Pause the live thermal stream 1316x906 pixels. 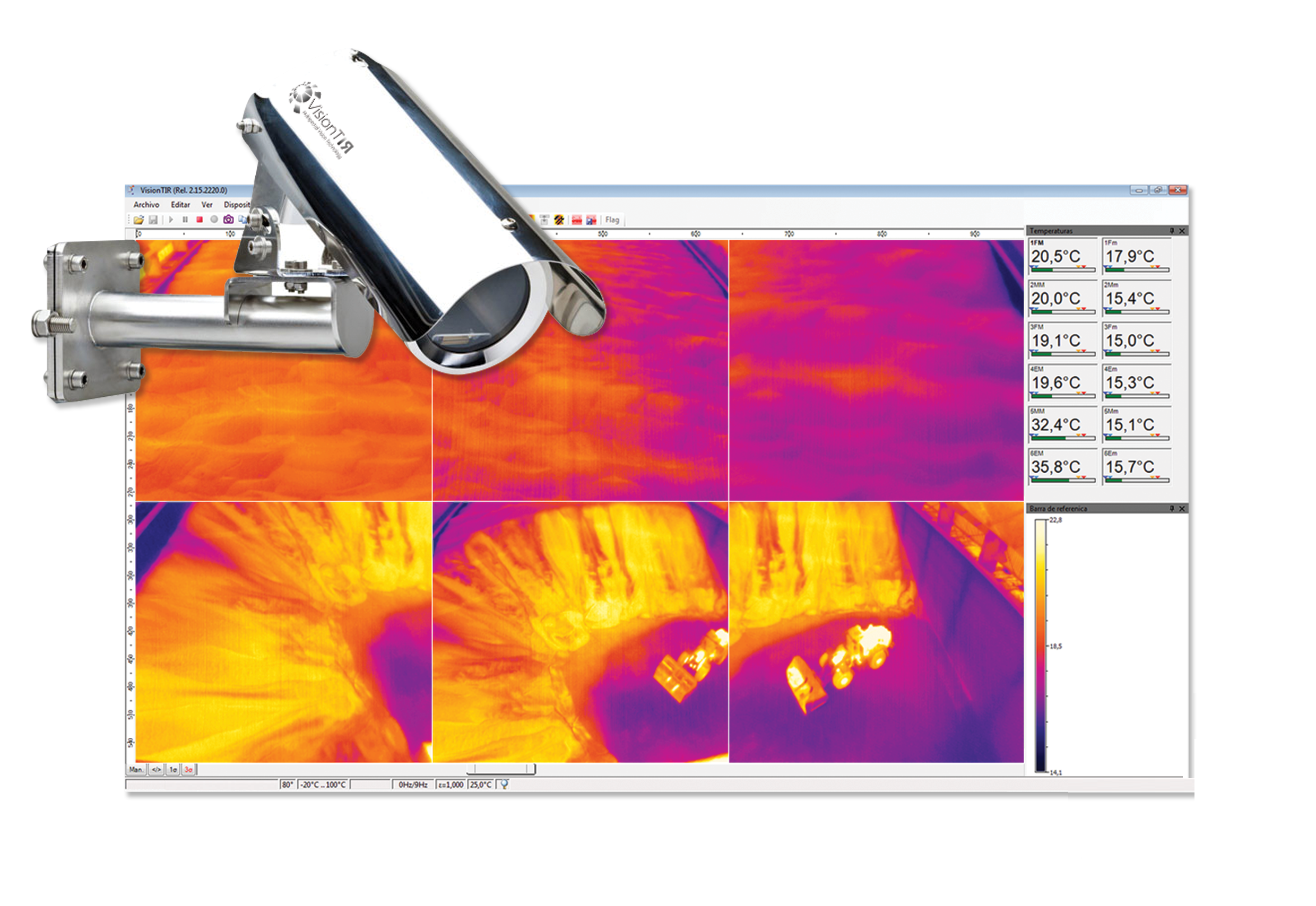[x=185, y=220]
